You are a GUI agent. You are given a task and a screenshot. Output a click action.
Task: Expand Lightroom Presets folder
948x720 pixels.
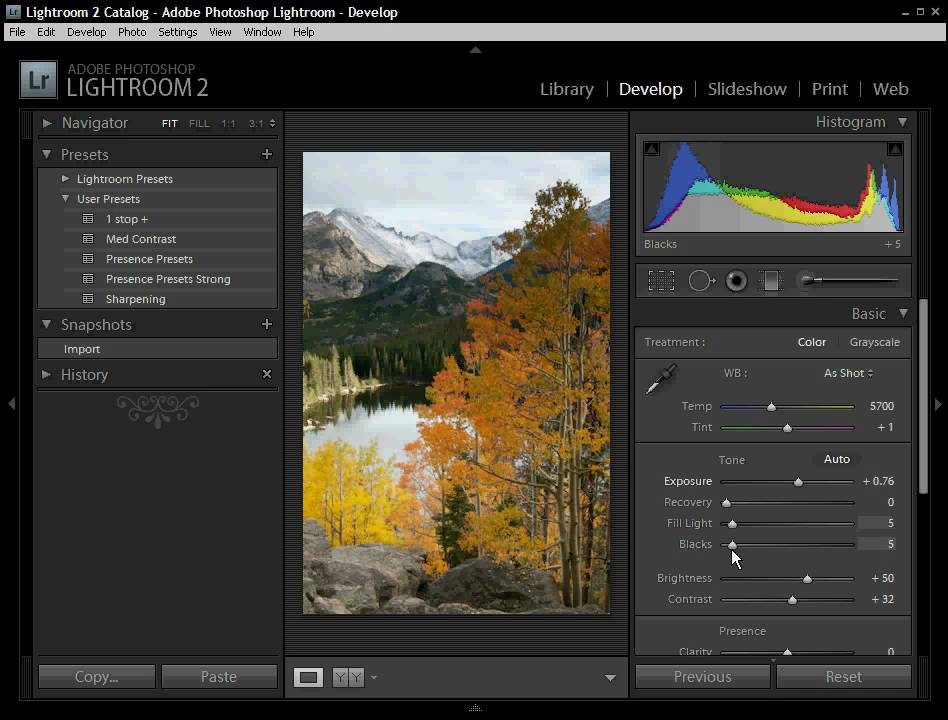coord(65,178)
